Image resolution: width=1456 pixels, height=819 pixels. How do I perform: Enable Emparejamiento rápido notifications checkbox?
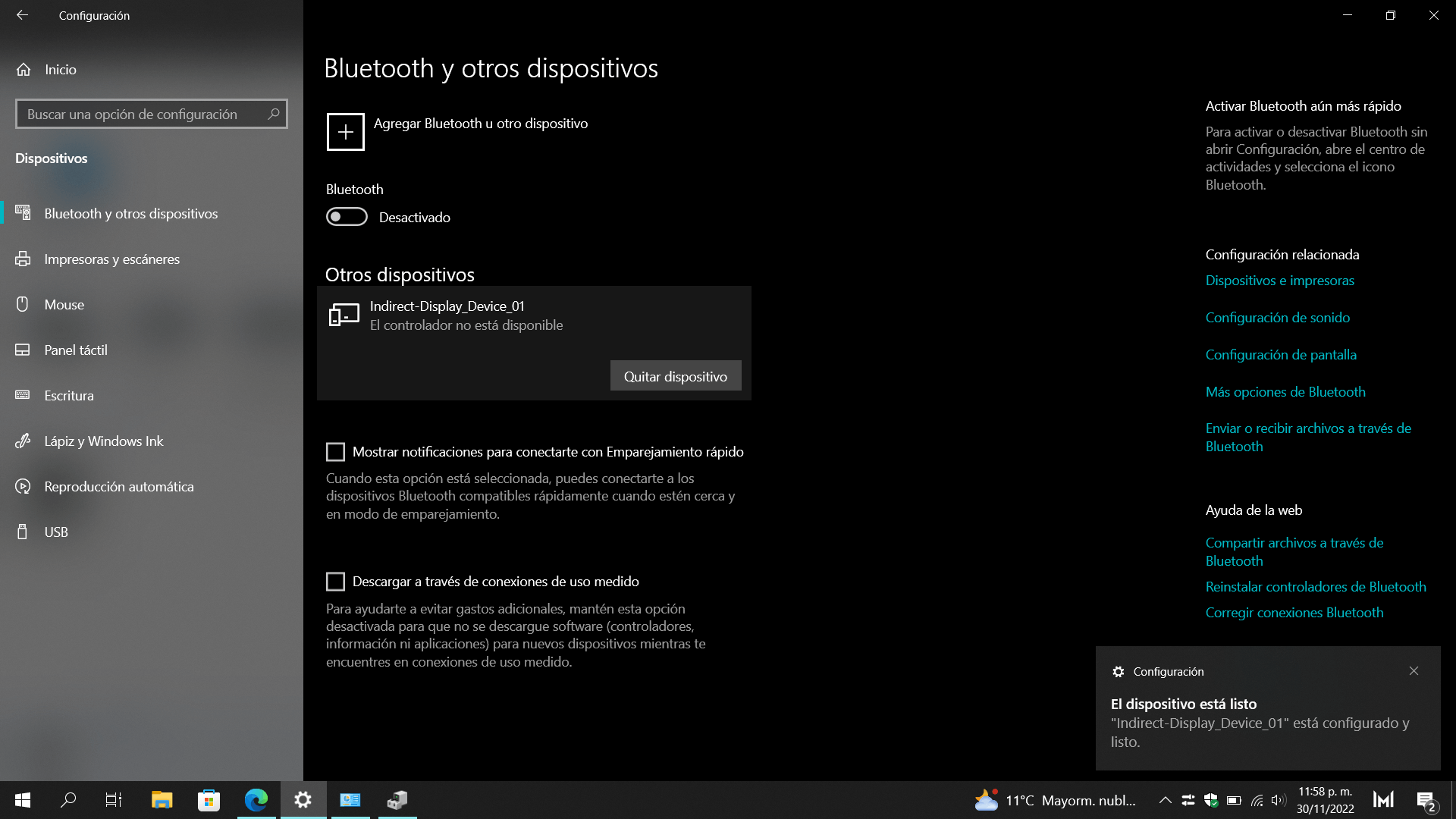[335, 452]
